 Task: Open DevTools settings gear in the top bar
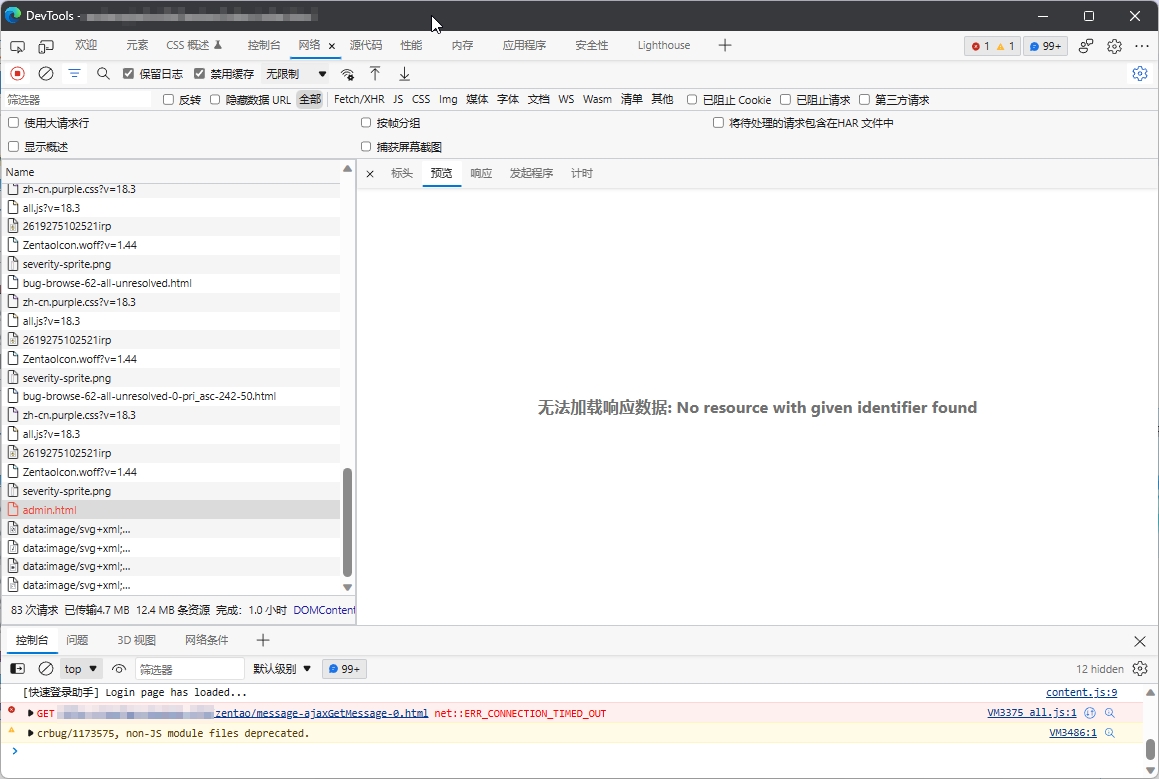(x=1114, y=46)
